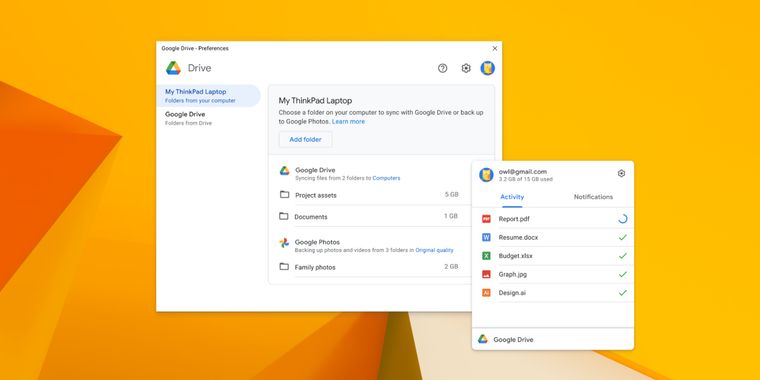The width and height of the screenshot is (760, 380).
Task: Open the gear icon in the activity popup
Action: click(621, 174)
